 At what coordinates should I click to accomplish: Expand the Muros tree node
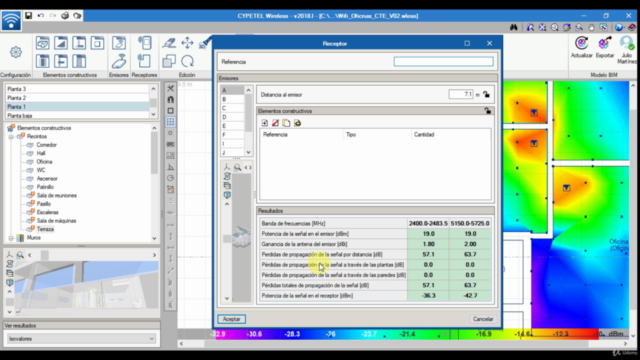coord(11,238)
